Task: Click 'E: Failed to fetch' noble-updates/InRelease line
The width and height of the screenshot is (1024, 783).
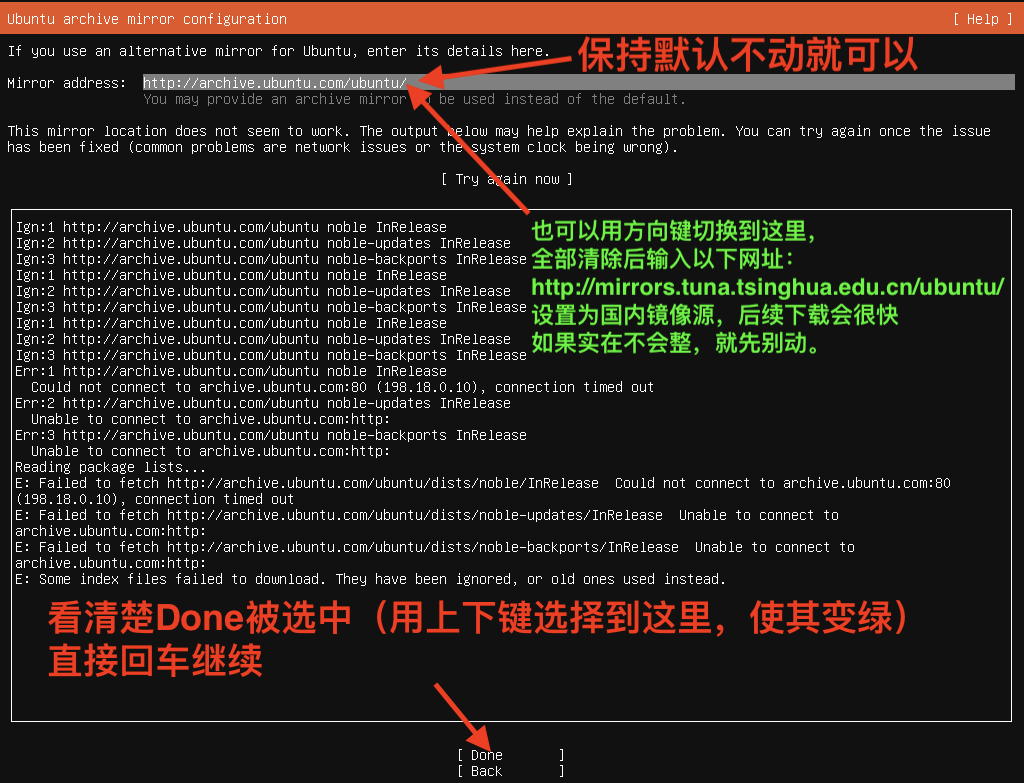Action: coord(427,523)
